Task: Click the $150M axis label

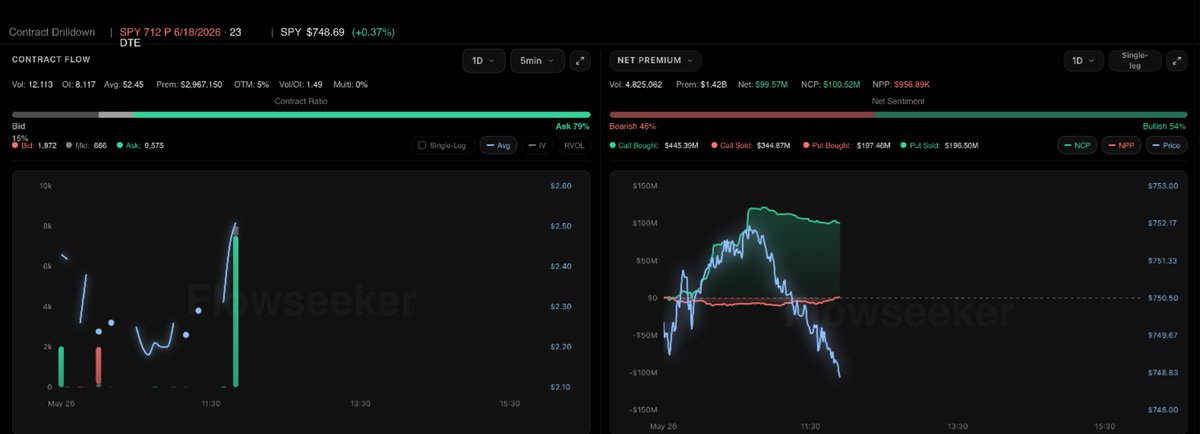Action: click(647, 186)
